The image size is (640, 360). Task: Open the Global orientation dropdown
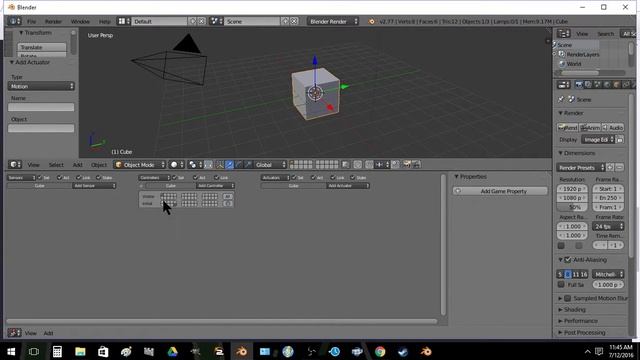point(271,164)
